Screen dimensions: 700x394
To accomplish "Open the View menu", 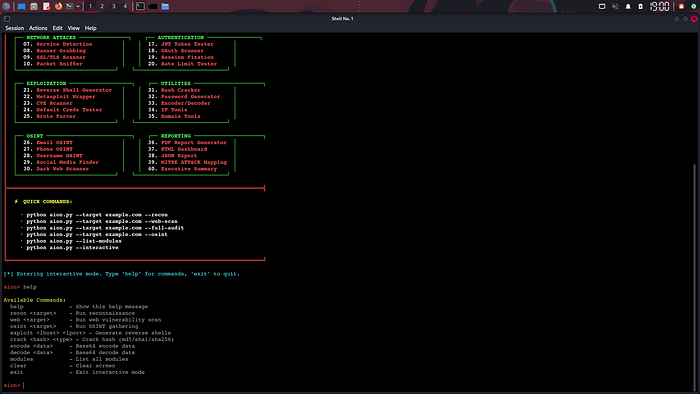I will 74,28.
